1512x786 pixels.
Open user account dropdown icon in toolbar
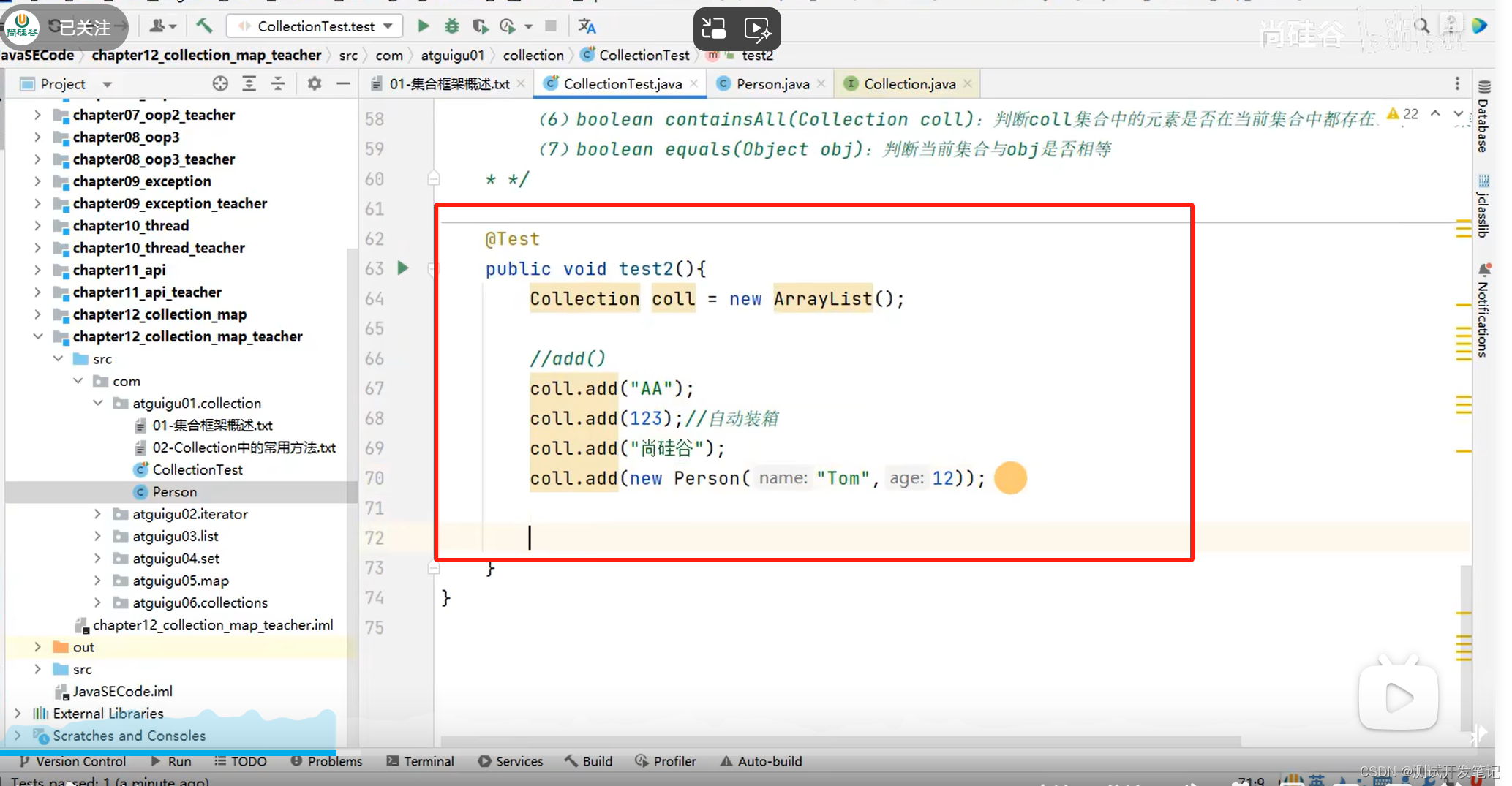click(163, 26)
